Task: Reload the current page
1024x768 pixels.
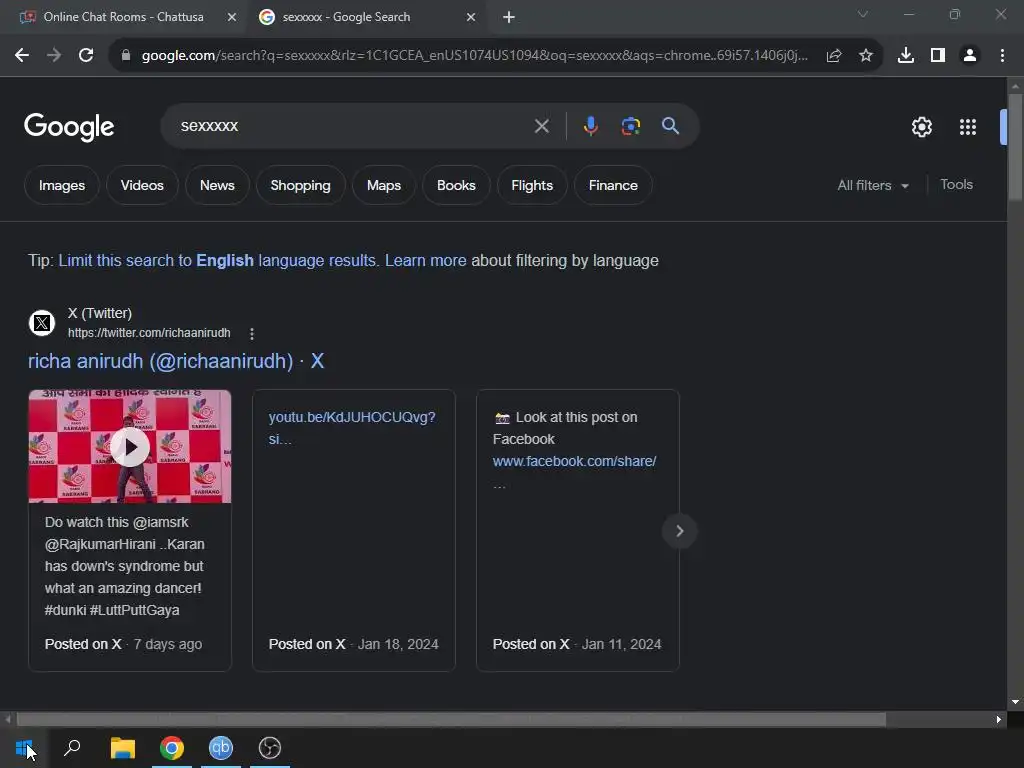Action: (x=86, y=56)
